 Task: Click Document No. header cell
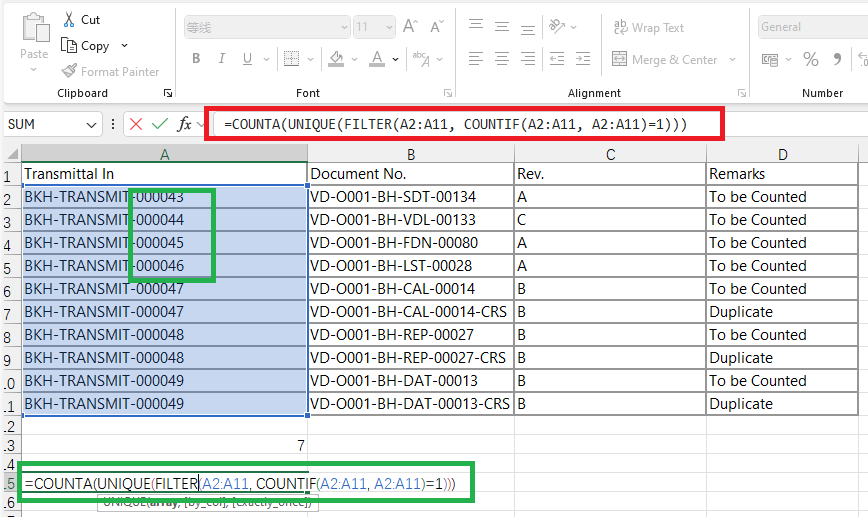[411, 174]
